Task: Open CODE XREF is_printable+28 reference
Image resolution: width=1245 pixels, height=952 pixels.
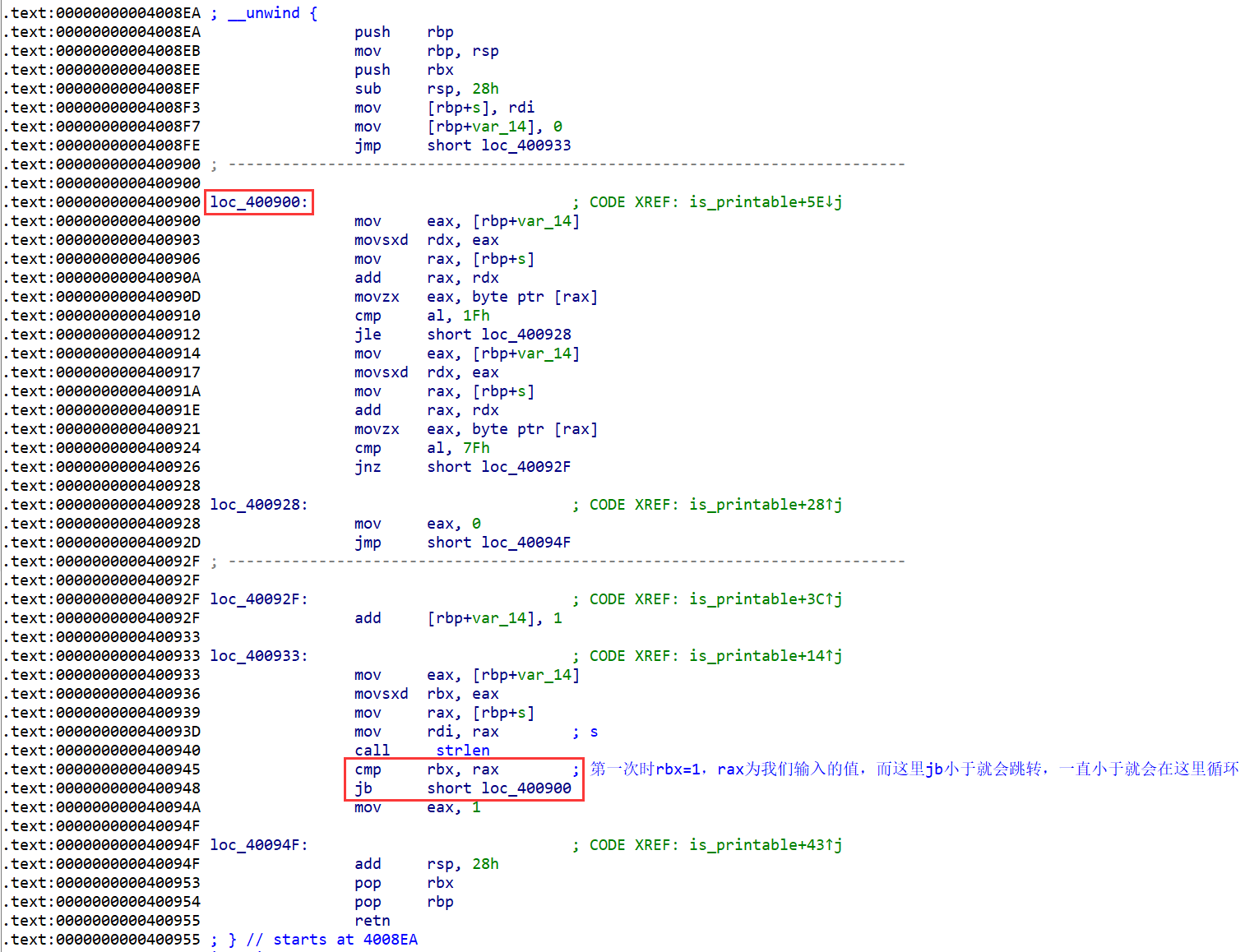Action: pos(765,505)
